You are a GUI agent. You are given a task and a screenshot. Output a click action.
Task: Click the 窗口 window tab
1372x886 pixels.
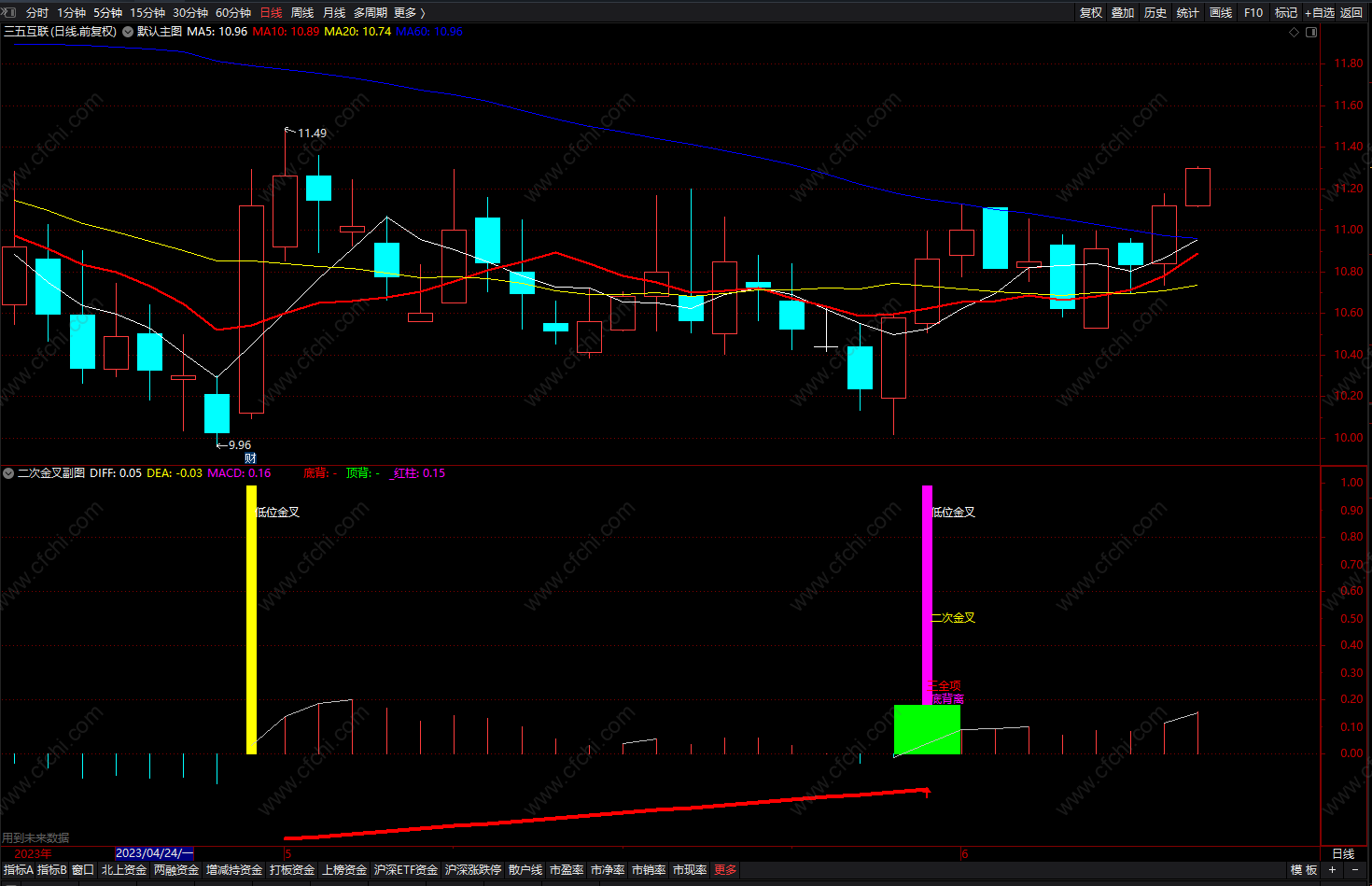point(83,870)
